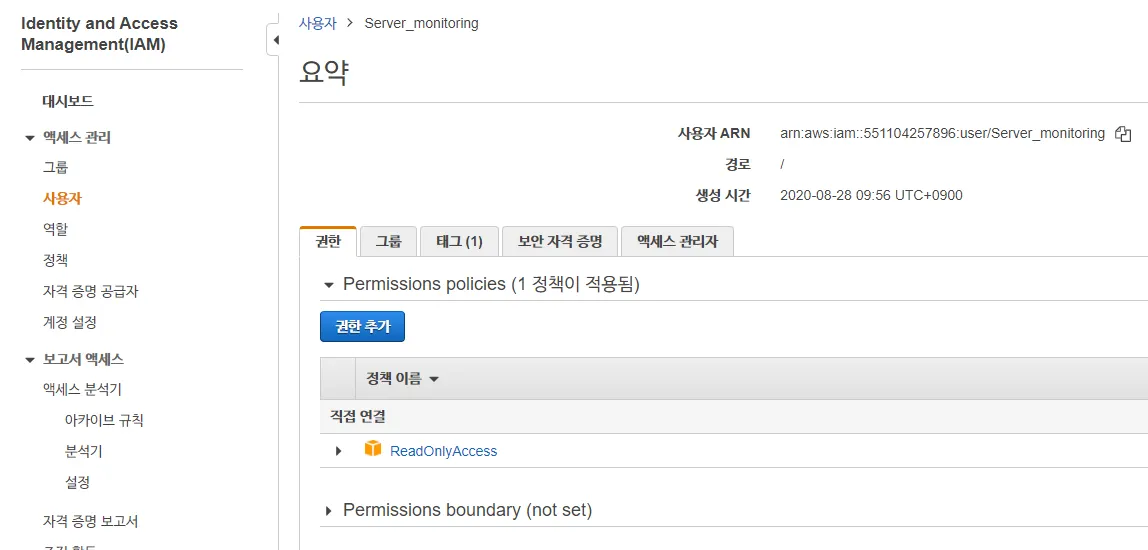Copy the user ARN to clipboard
This screenshot has width=1148, height=550.
[1123, 134]
